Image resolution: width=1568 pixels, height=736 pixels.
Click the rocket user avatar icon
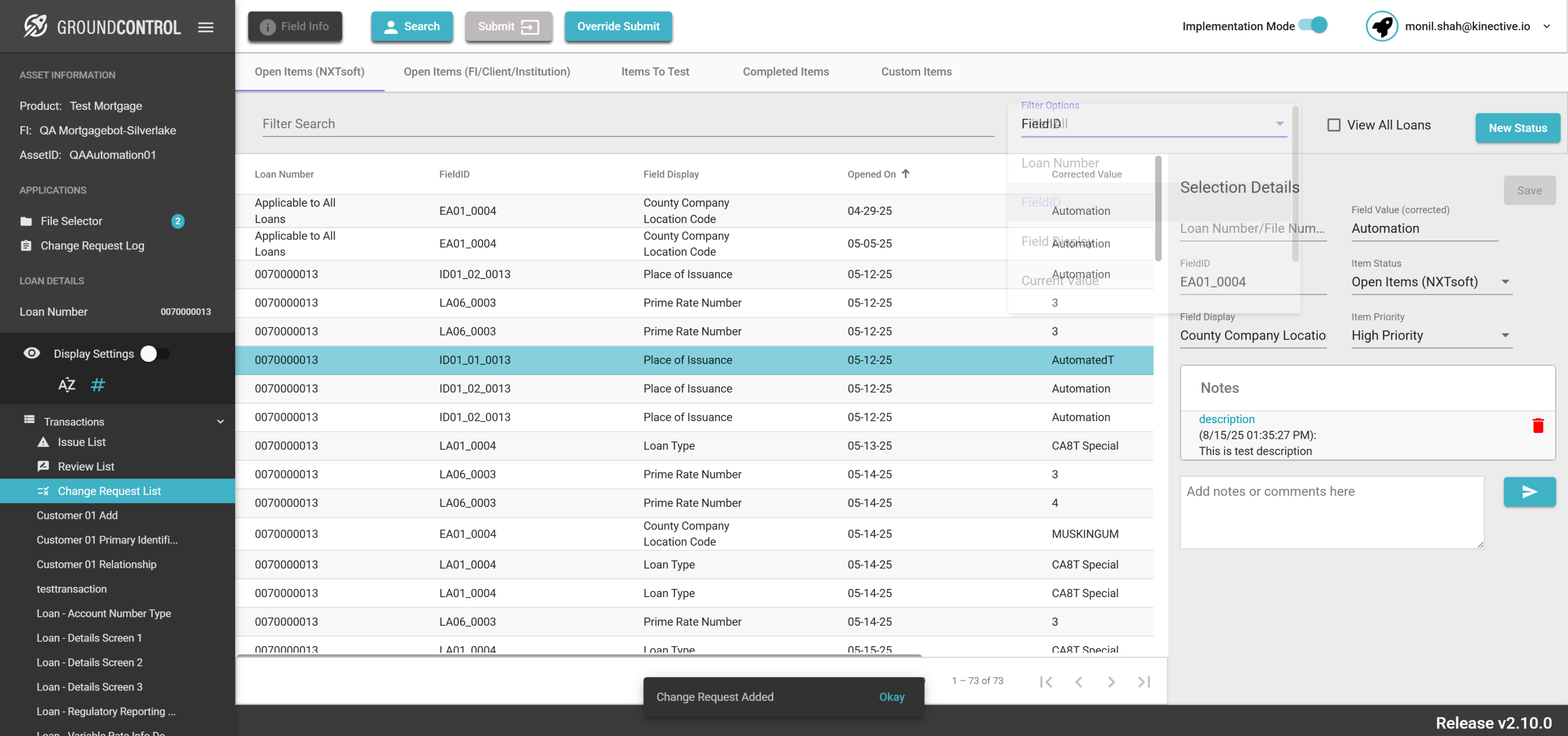[x=1381, y=26]
